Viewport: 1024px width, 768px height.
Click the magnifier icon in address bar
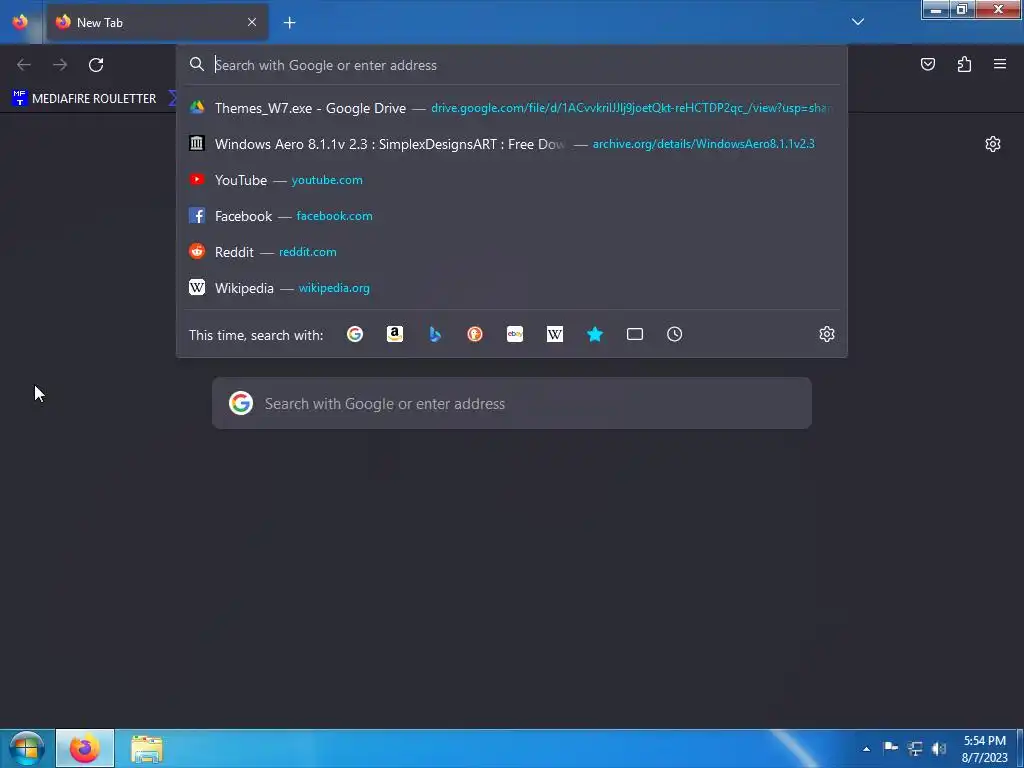(197, 64)
